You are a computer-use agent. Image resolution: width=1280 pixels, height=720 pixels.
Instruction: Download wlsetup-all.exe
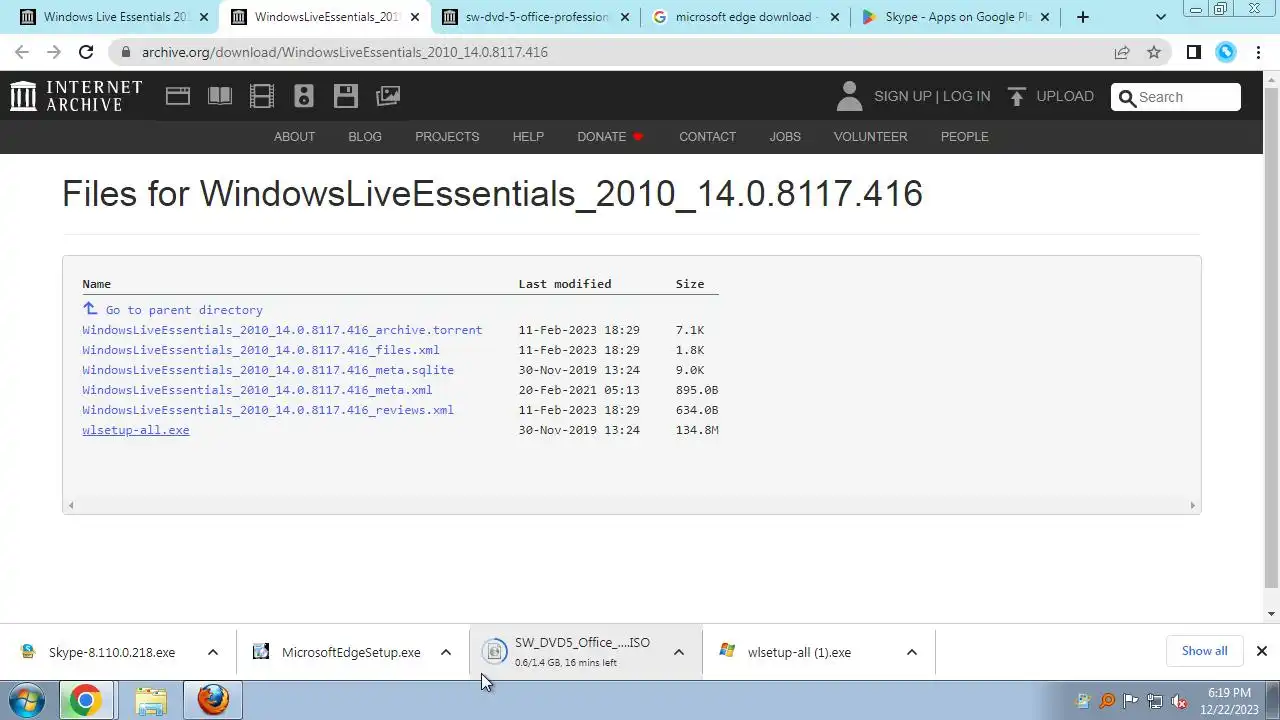(x=136, y=430)
